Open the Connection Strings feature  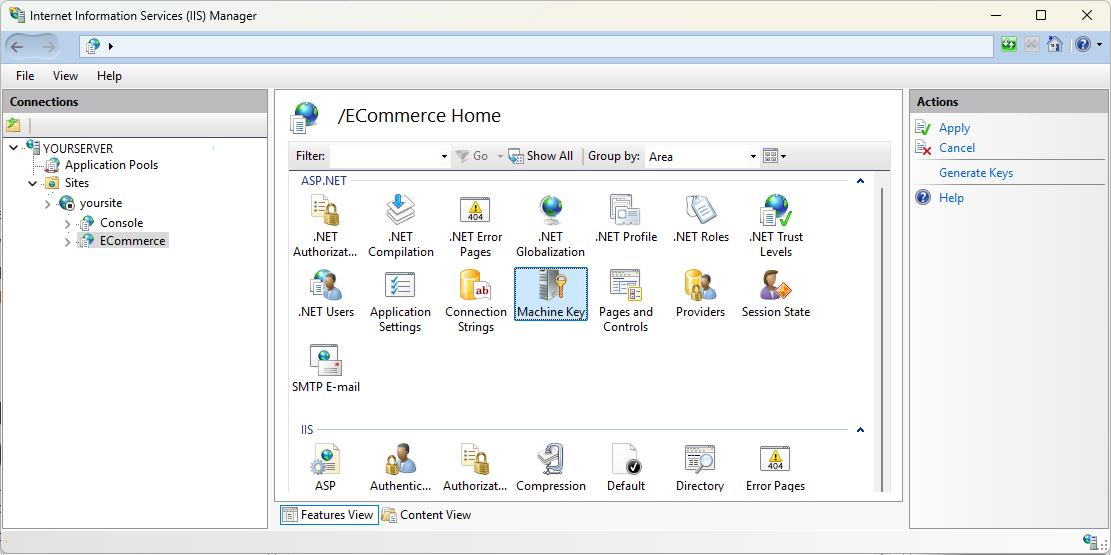coord(475,301)
